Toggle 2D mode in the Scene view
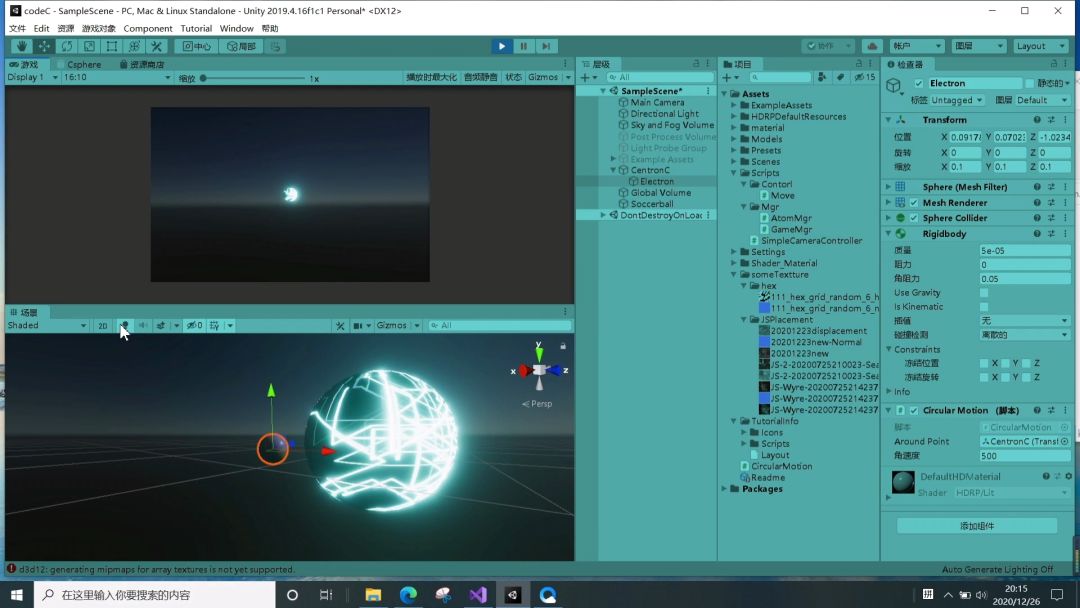The image size is (1080, 608). point(102,325)
